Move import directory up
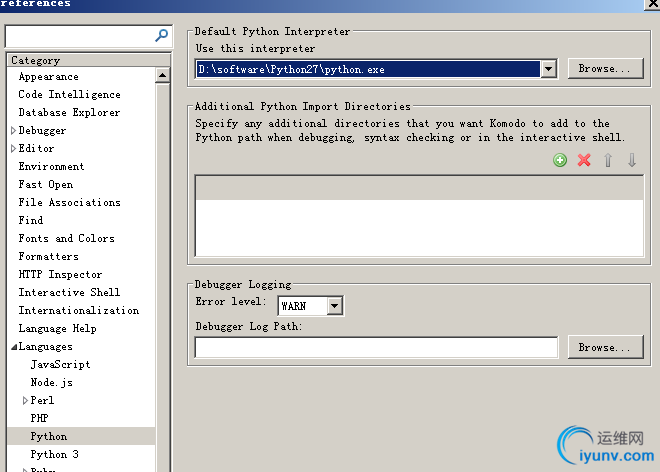 point(608,160)
